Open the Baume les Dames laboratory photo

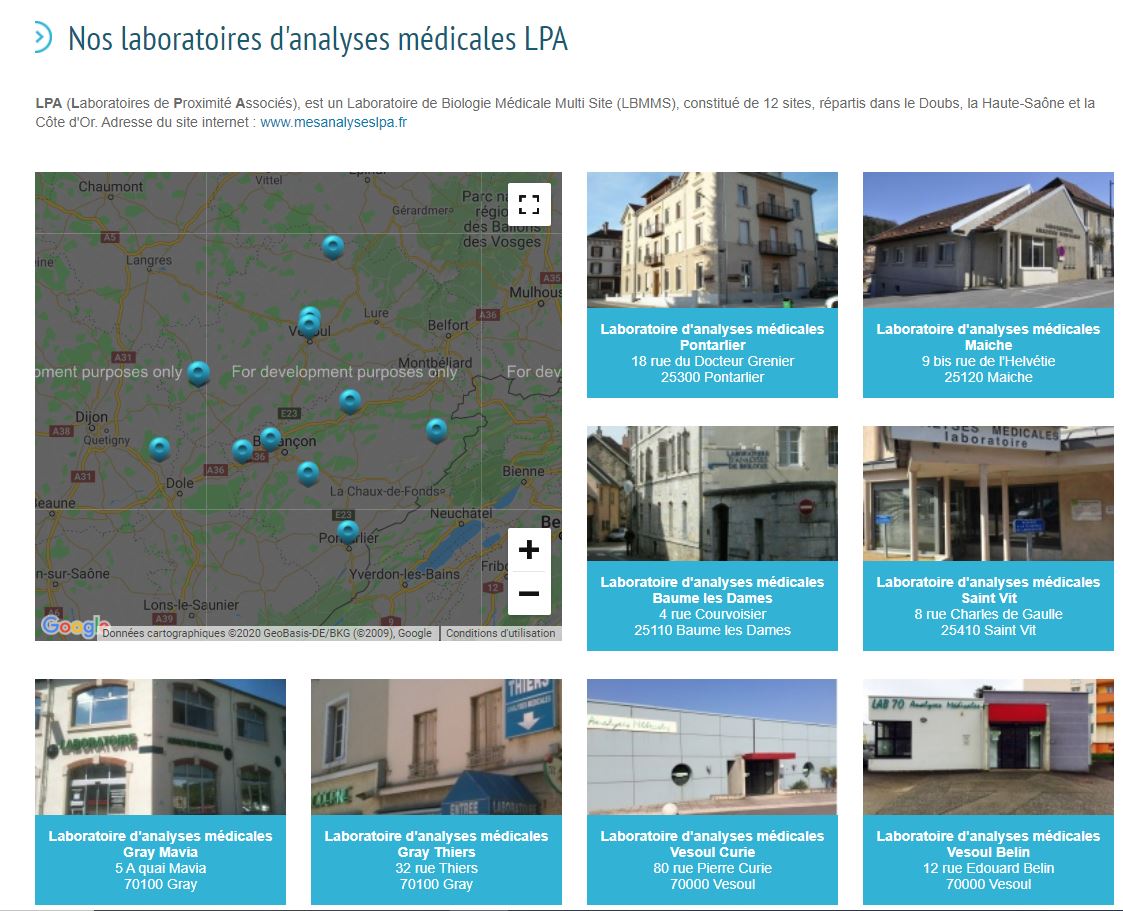click(x=712, y=493)
